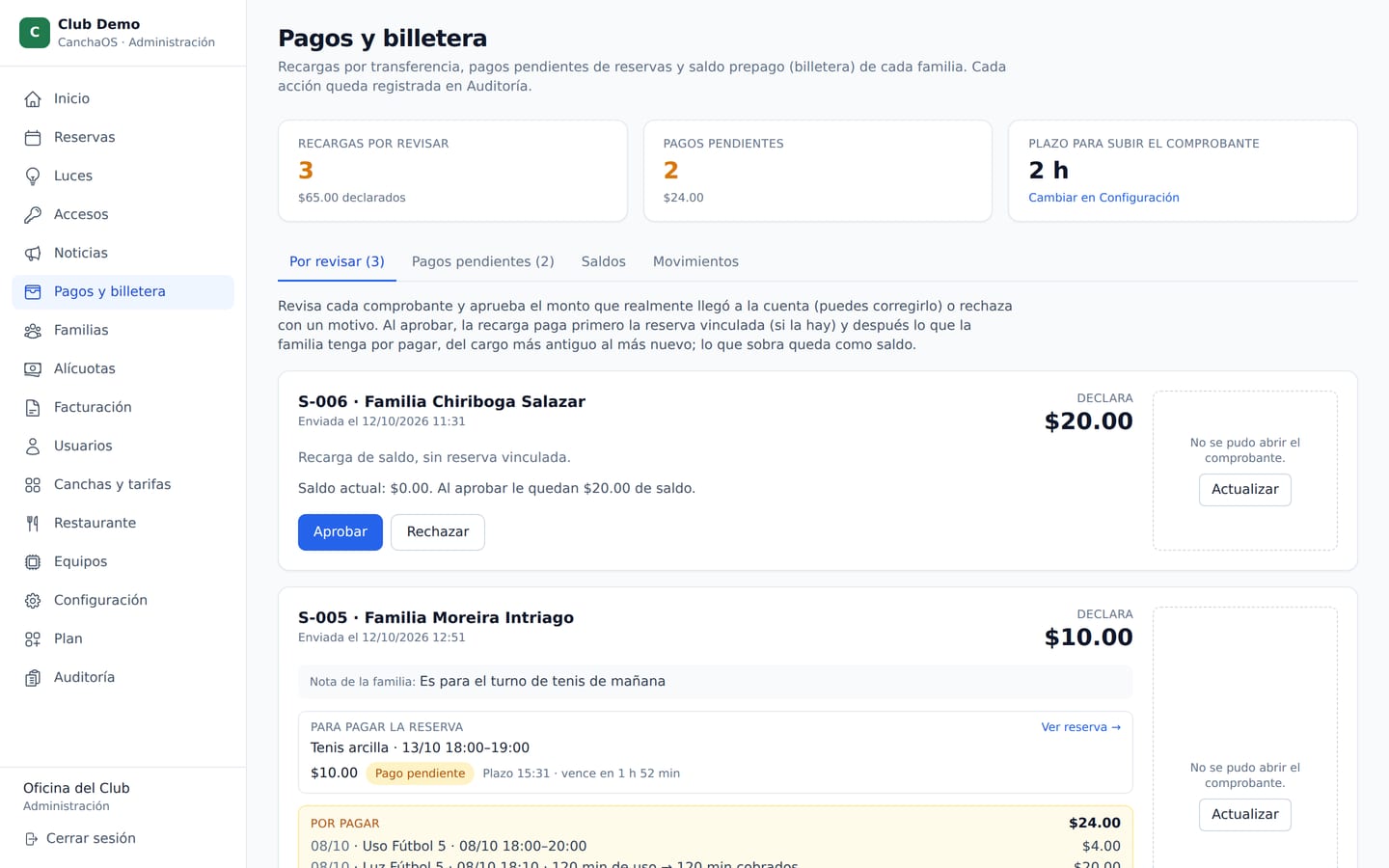Open the Movimientos tab
This screenshot has height=868, width=1389.
(x=695, y=261)
